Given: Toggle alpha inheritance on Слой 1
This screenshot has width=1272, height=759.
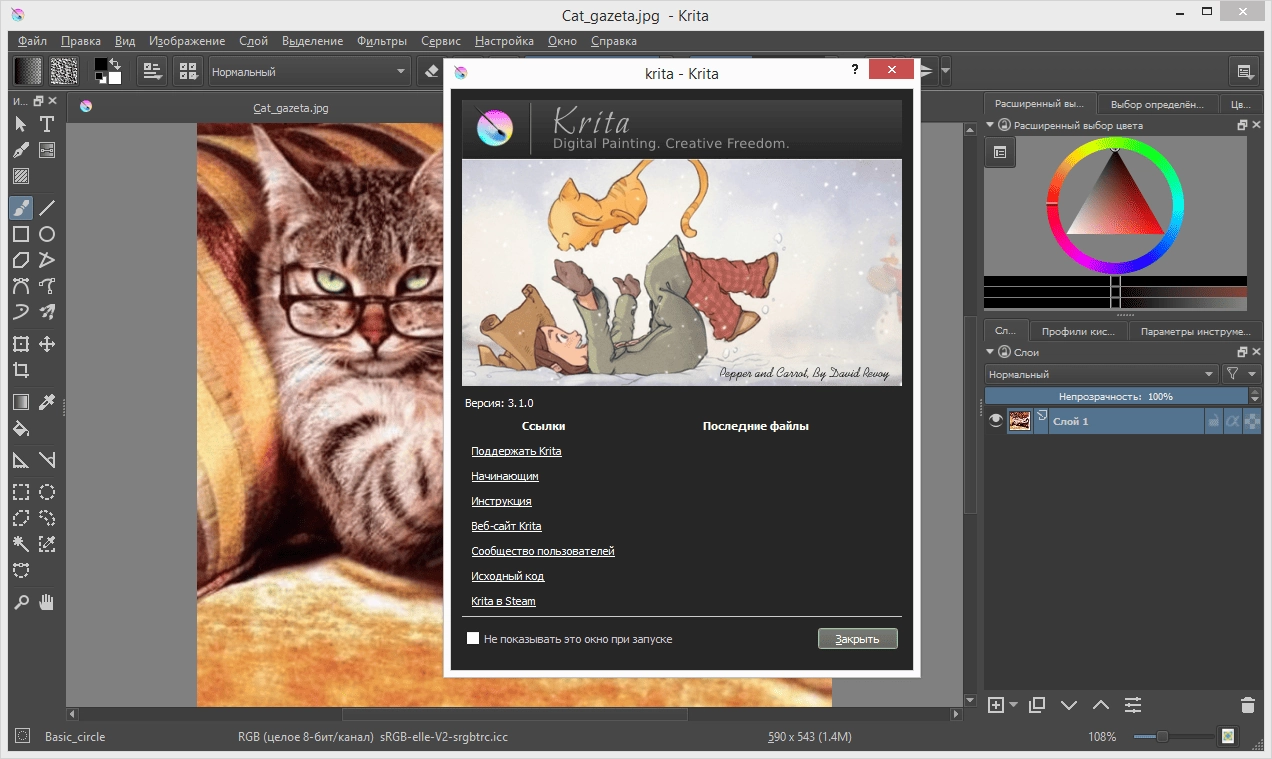Looking at the screenshot, I should coord(1232,422).
